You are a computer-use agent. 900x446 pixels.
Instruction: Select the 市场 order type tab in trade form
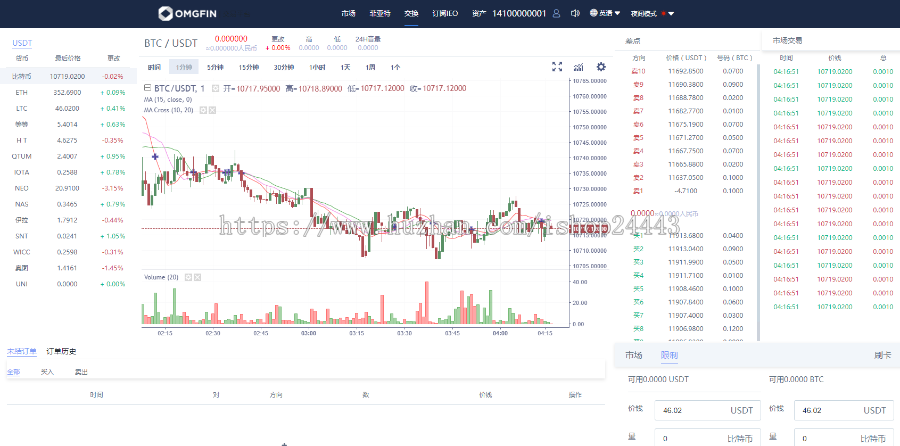[634, 355]
